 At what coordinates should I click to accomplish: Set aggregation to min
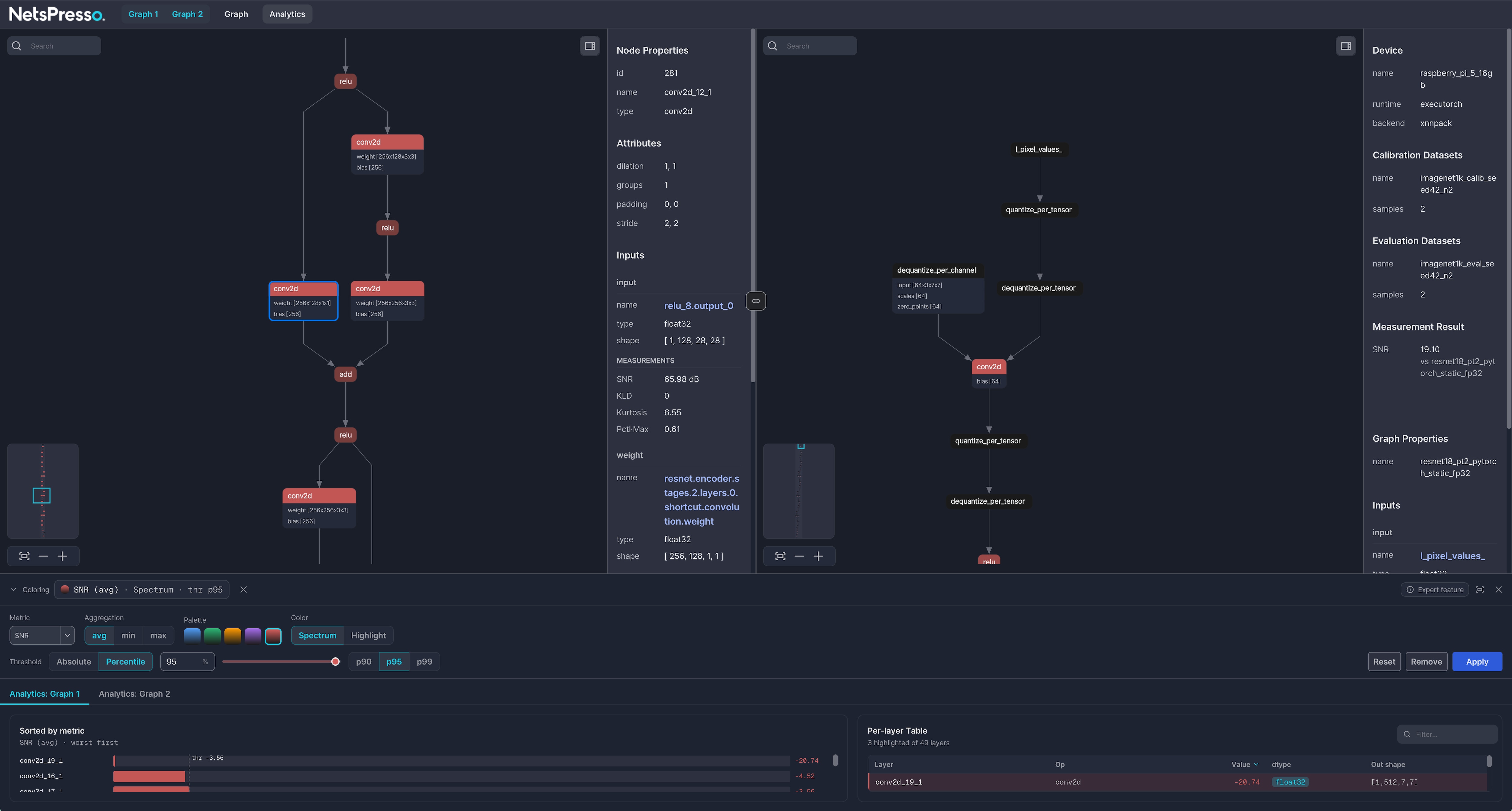tap(128, 636)
